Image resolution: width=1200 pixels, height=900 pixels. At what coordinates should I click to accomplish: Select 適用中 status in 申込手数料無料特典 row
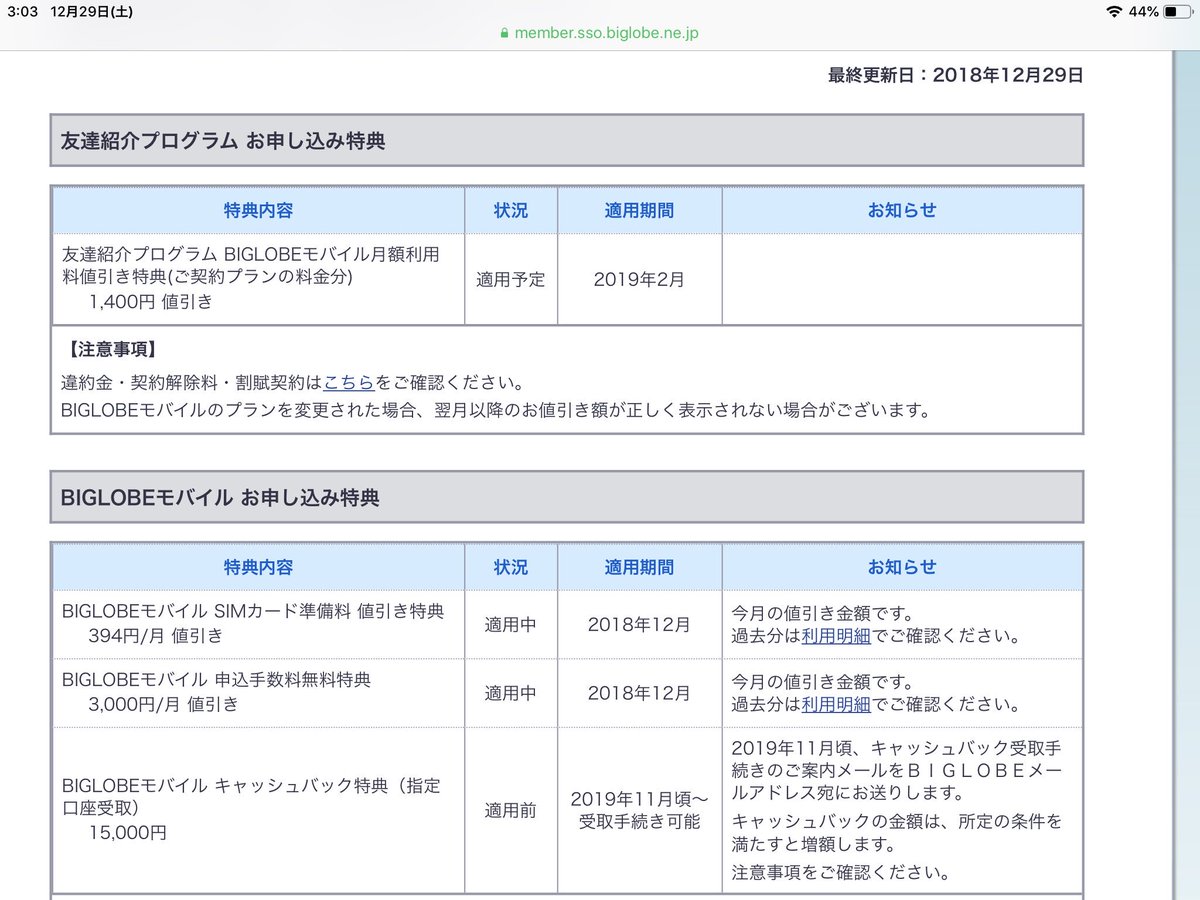click(x=511, y=693)
